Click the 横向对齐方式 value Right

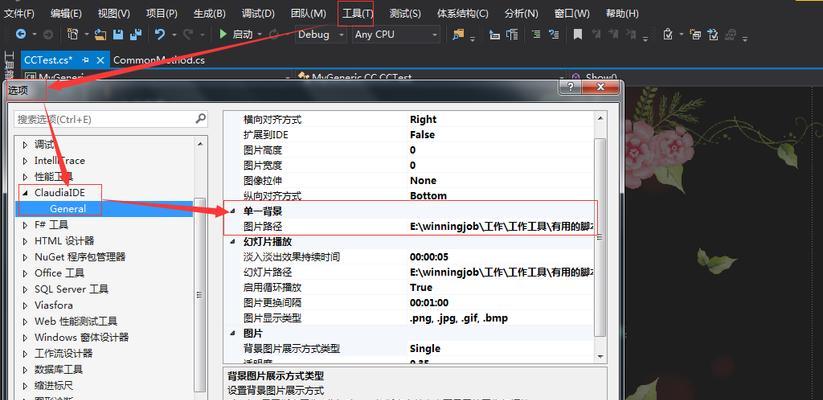423,120
